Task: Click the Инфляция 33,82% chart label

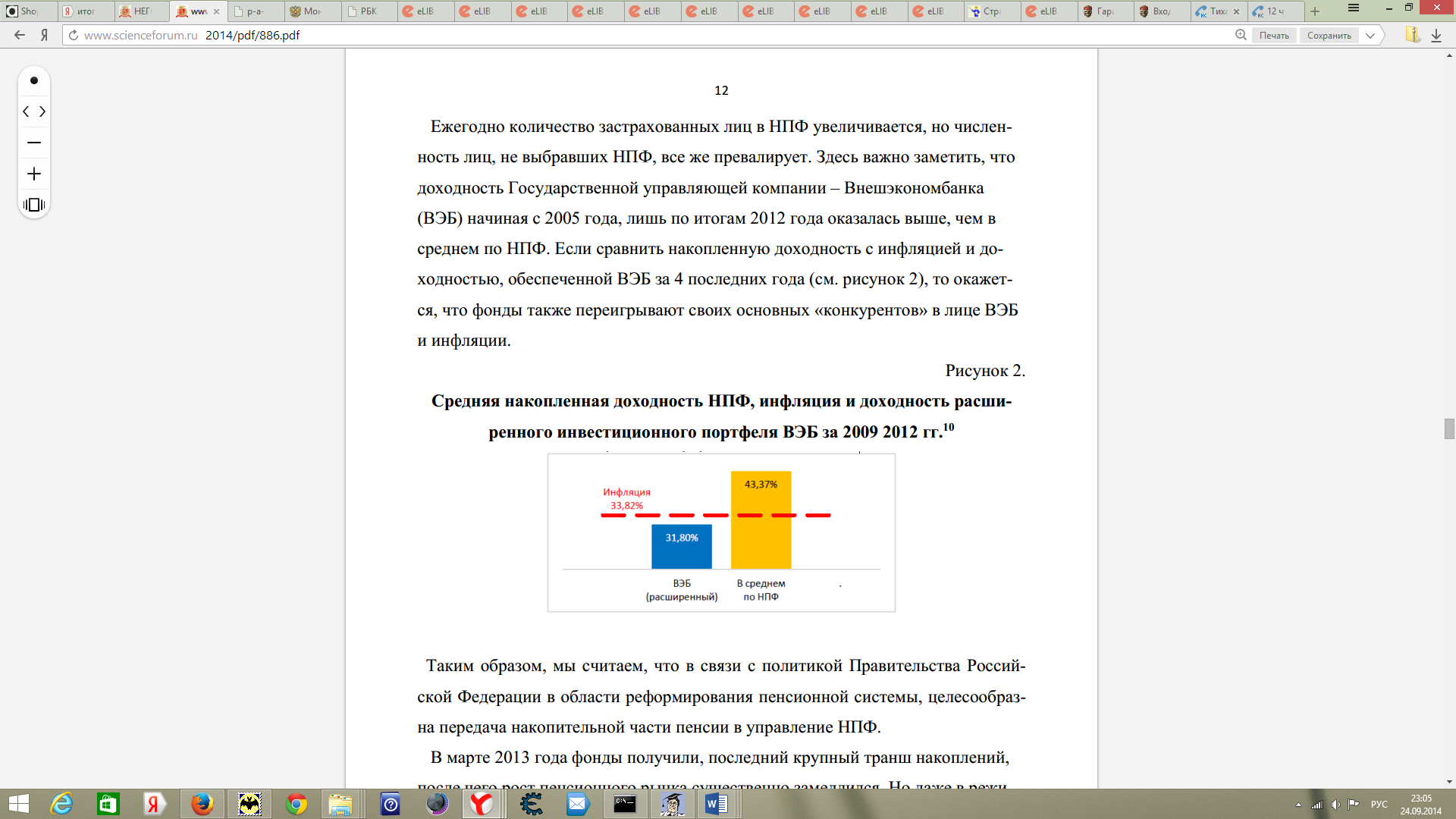Action: [626, 499]
